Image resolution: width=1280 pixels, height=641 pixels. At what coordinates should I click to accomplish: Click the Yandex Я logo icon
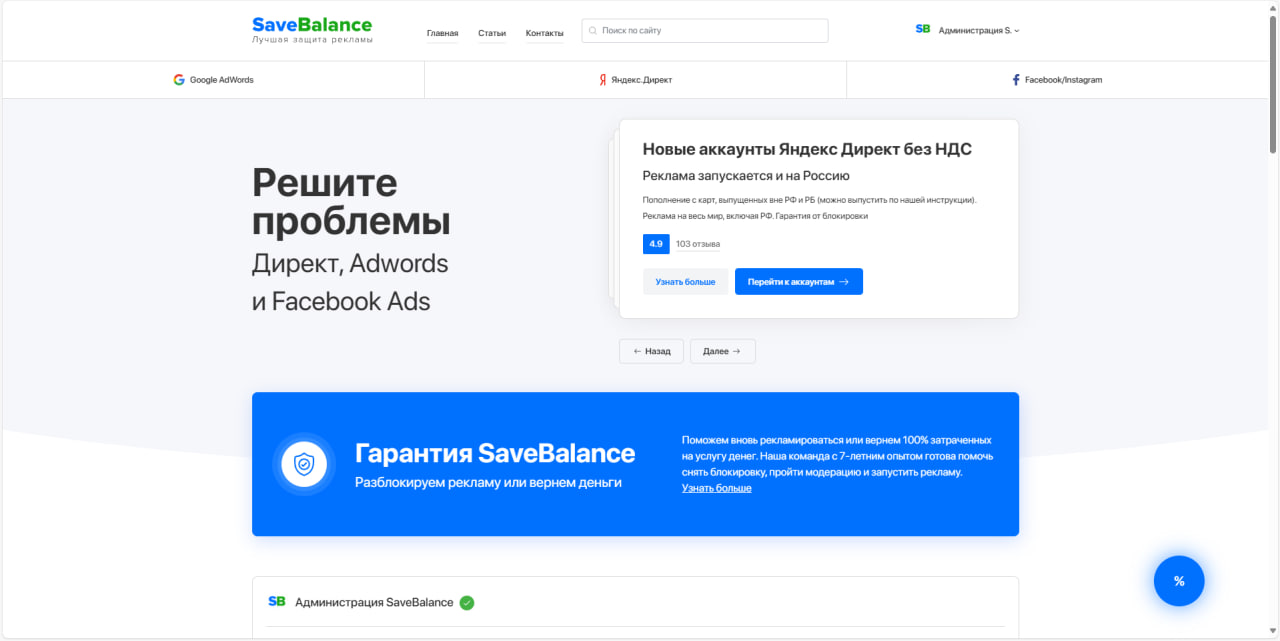coord(603,80)
